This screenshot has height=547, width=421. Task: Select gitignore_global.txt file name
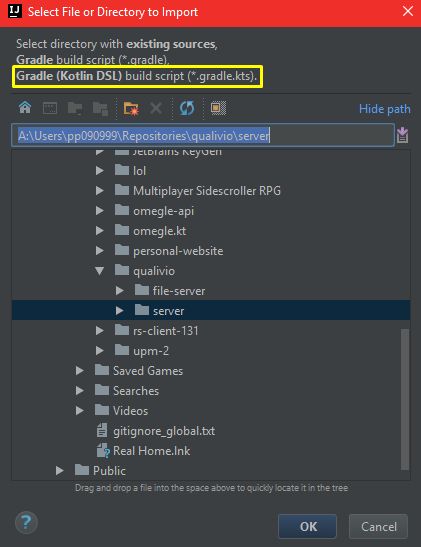(164, 431)
